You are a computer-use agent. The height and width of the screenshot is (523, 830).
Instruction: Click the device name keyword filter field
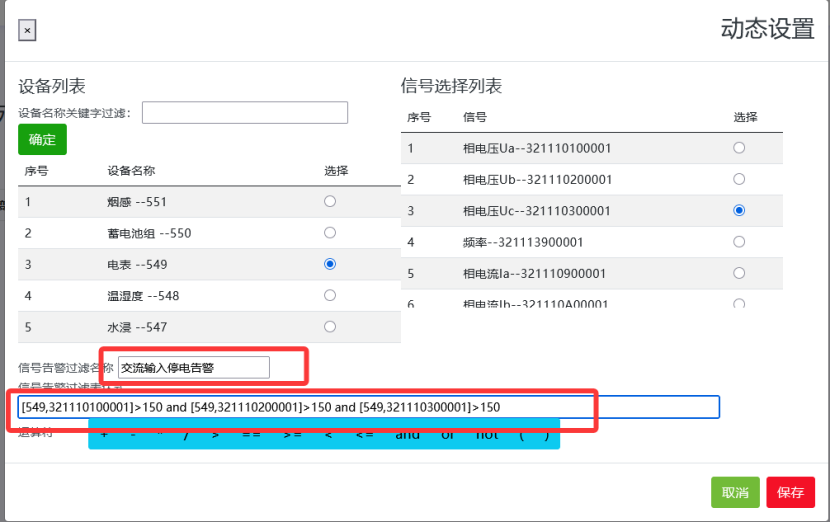245,112
